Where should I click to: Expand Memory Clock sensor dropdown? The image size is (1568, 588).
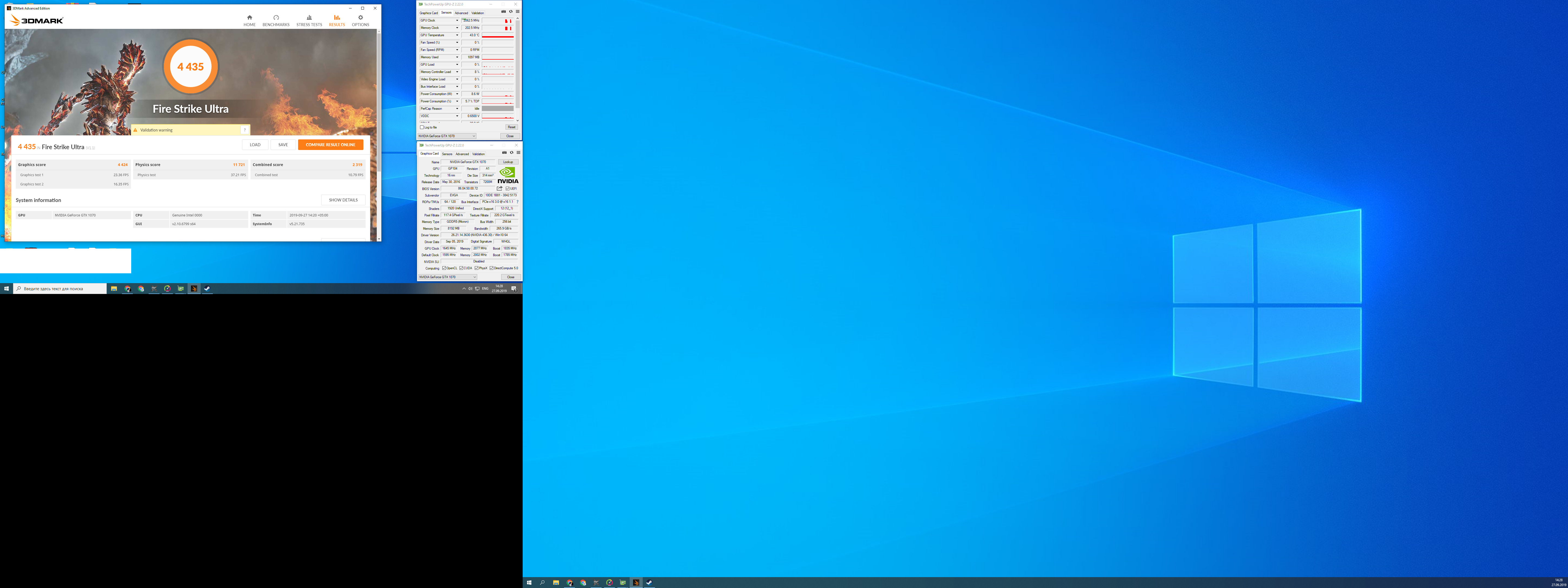pos(457,27)
